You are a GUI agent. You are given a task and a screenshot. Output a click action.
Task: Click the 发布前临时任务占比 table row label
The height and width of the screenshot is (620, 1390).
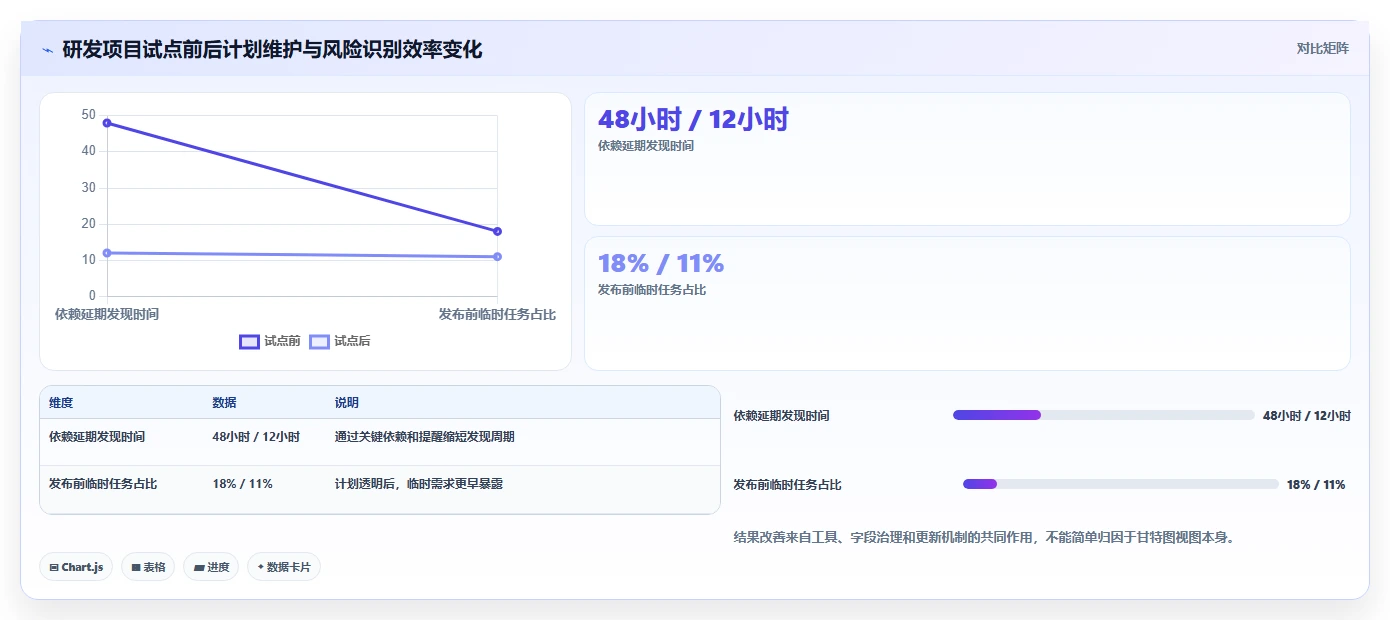(x=103, y=484)
